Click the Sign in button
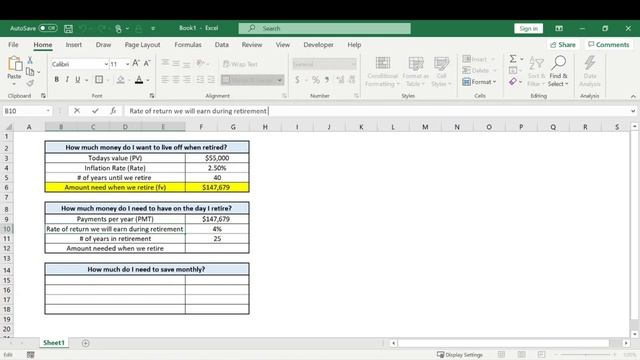 (529, 29)
